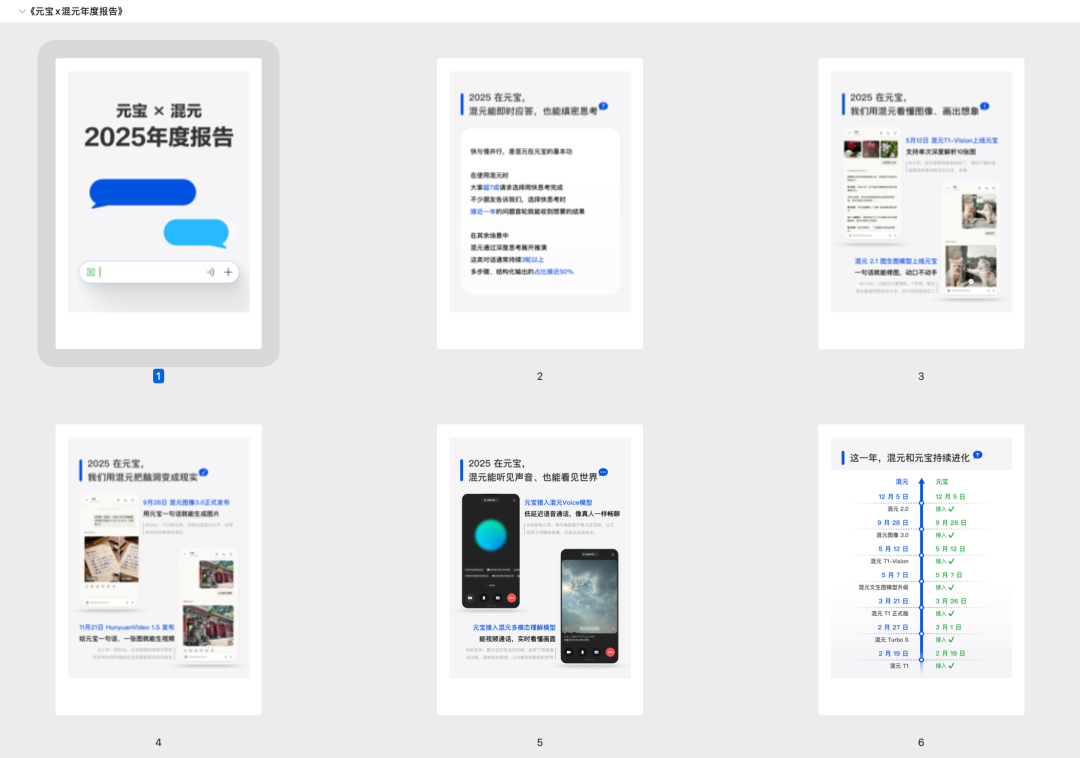Select the dark blue chat bubble on page 1
The height and width of the screenshot is (758, 1080).
tap(142, 193)
